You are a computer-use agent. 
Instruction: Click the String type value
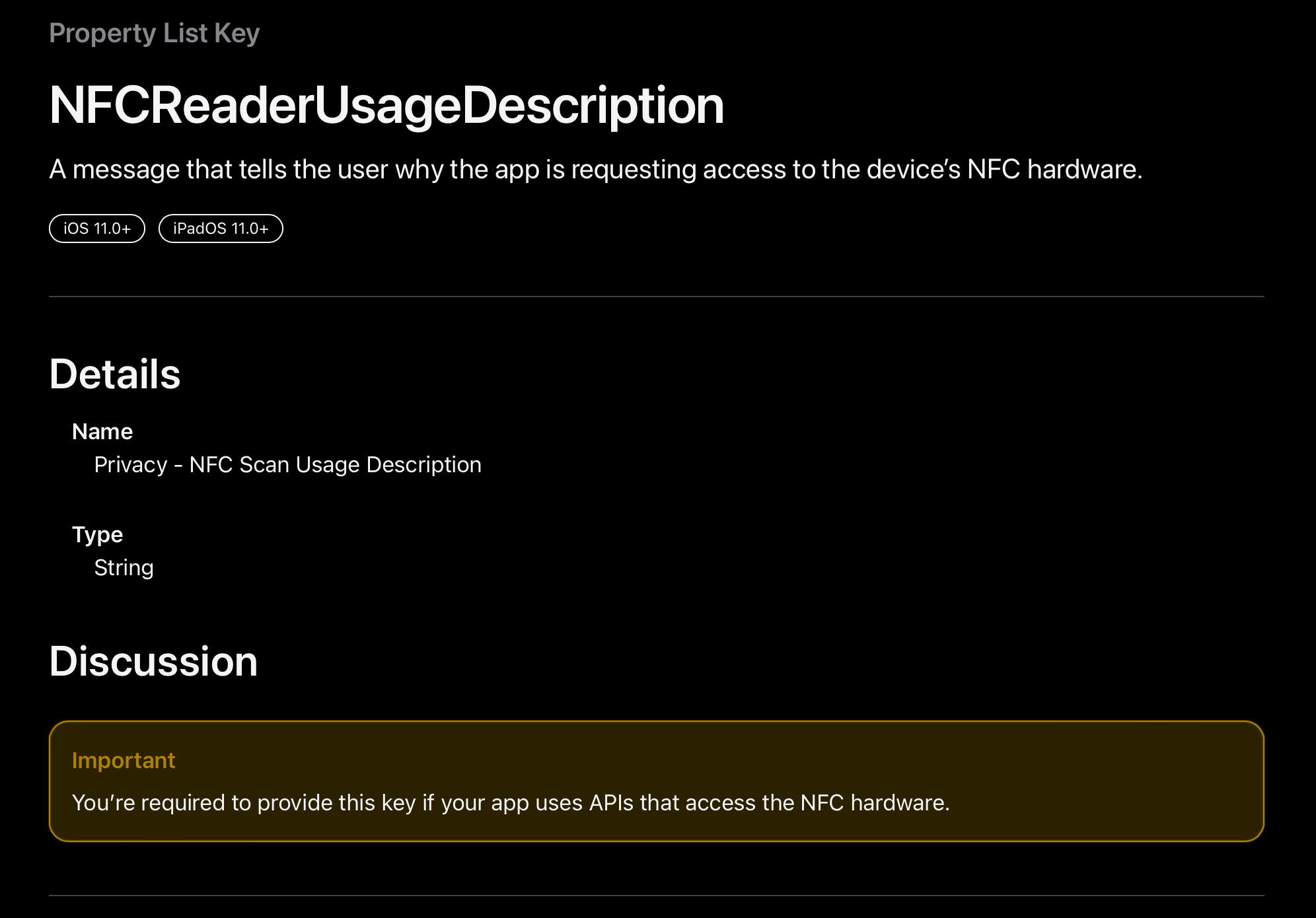click(x=124, y=568)
